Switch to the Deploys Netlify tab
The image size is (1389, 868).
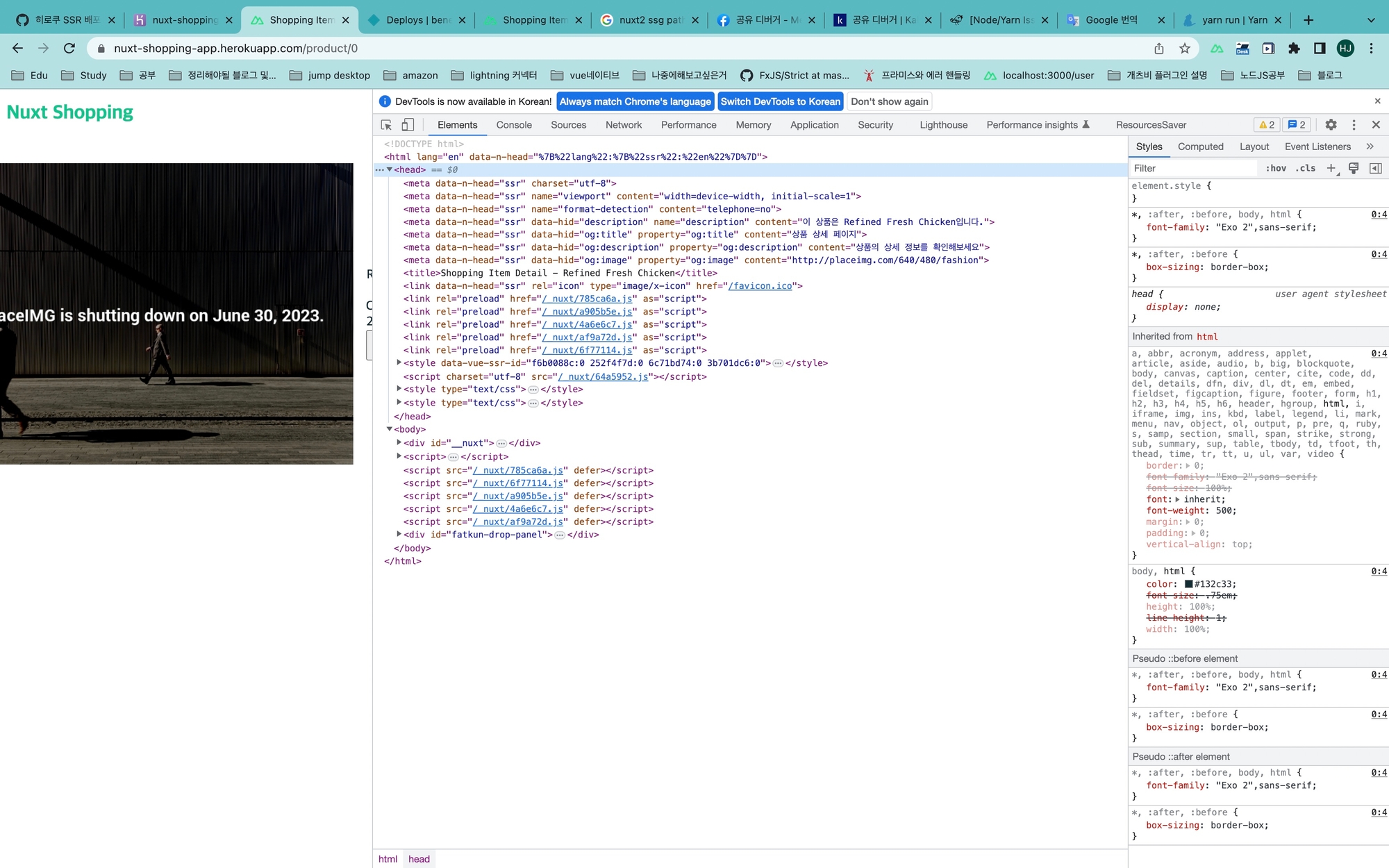coord(417,20)
